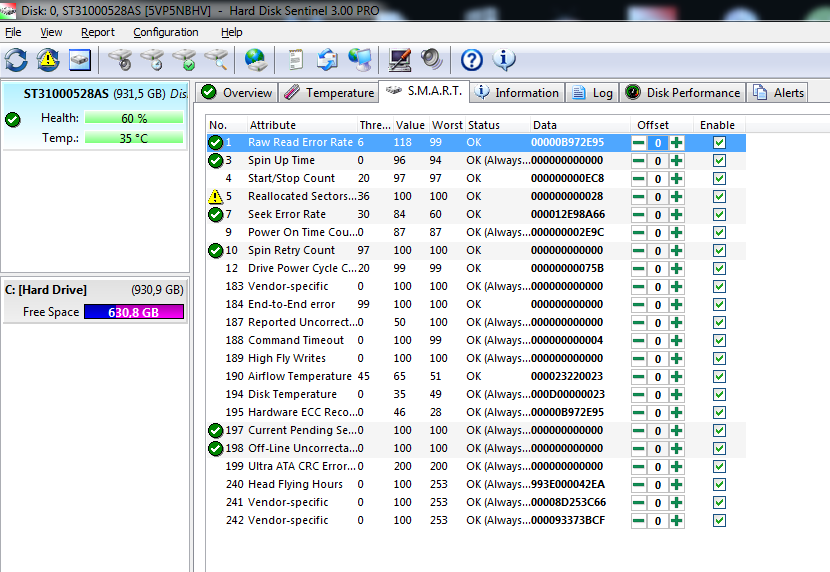Toggle Enable checkbox for Spin Up Time
This screenshot has width=830, height=572.
coord(719,160)
